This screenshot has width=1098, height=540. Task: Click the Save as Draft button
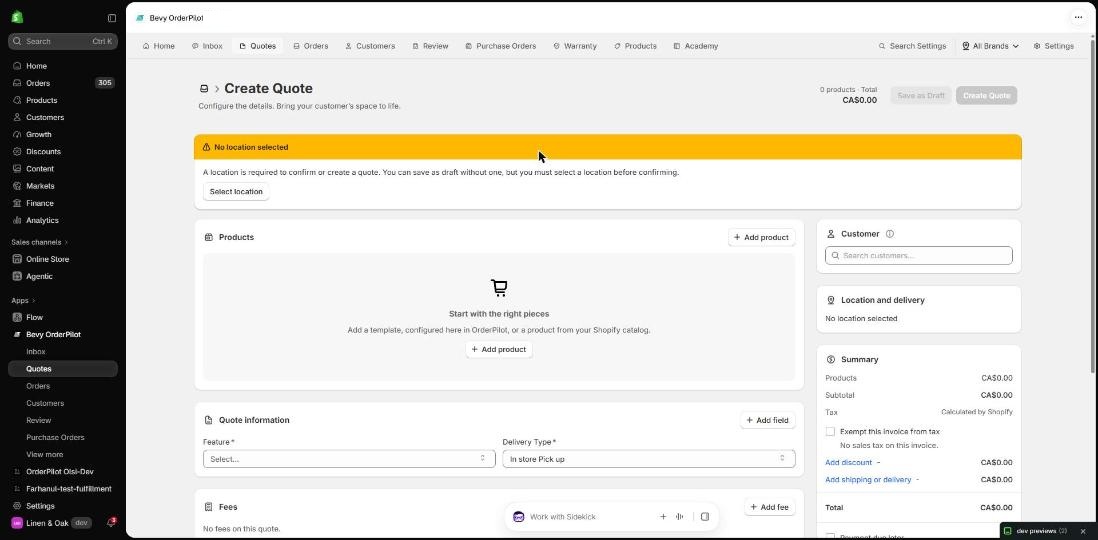921,96
